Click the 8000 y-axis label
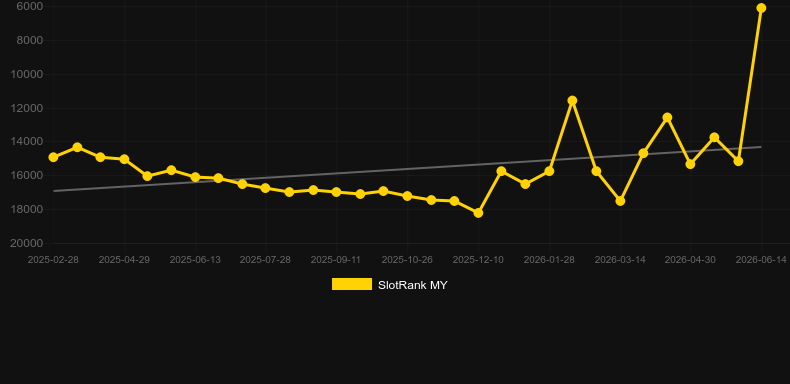The height and width of the screenshot is (384, 790). [30, 40]
